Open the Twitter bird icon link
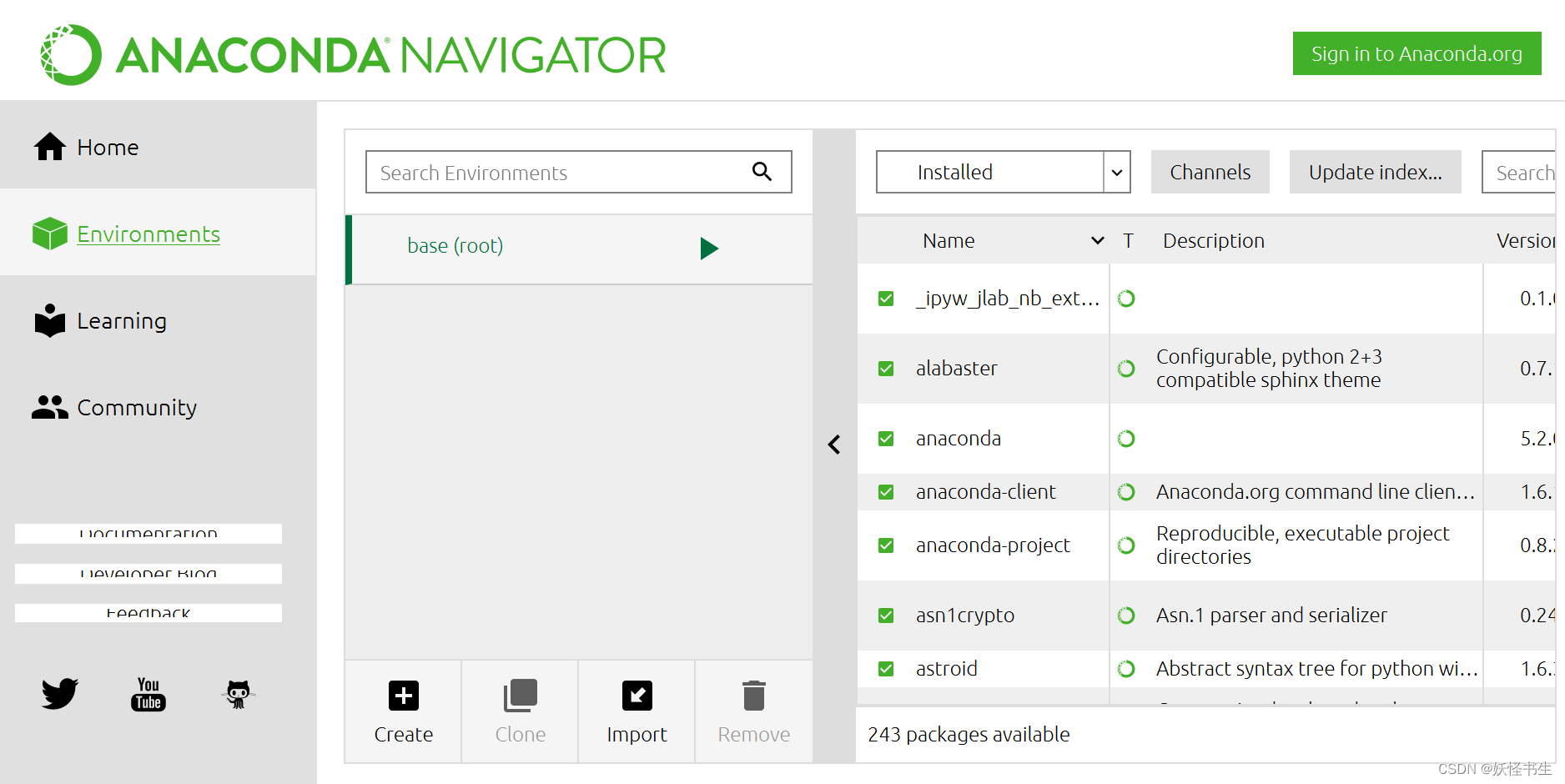Image resolution: width=1565 pixels, height=784 pixels. pyautogui.click(x=60, y=693)
